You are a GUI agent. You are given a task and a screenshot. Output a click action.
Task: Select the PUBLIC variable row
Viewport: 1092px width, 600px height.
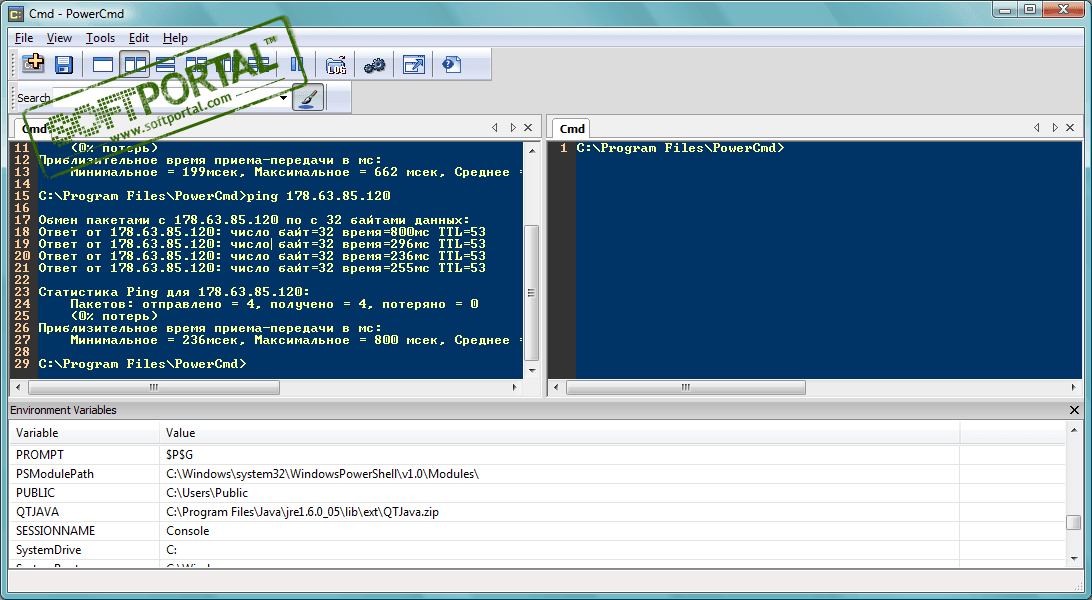pyautogui.click(x=537, y=493)
